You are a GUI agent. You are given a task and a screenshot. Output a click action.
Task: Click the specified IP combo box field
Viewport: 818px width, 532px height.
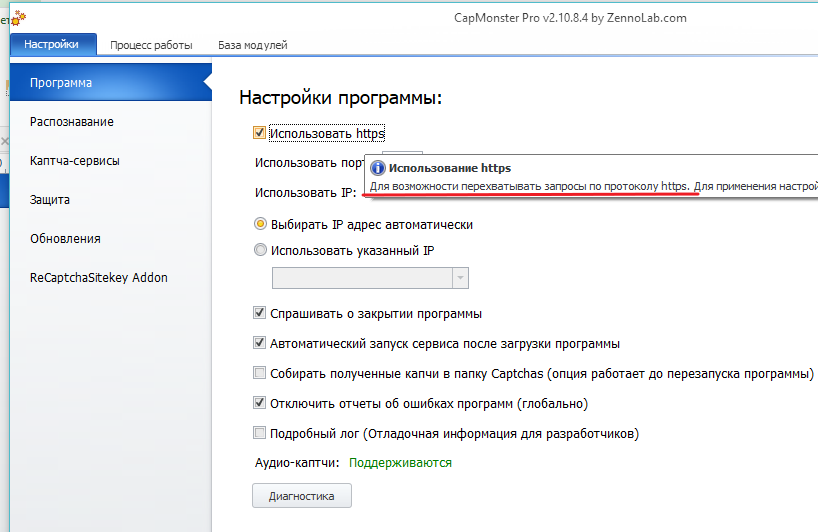pos(370,278)
